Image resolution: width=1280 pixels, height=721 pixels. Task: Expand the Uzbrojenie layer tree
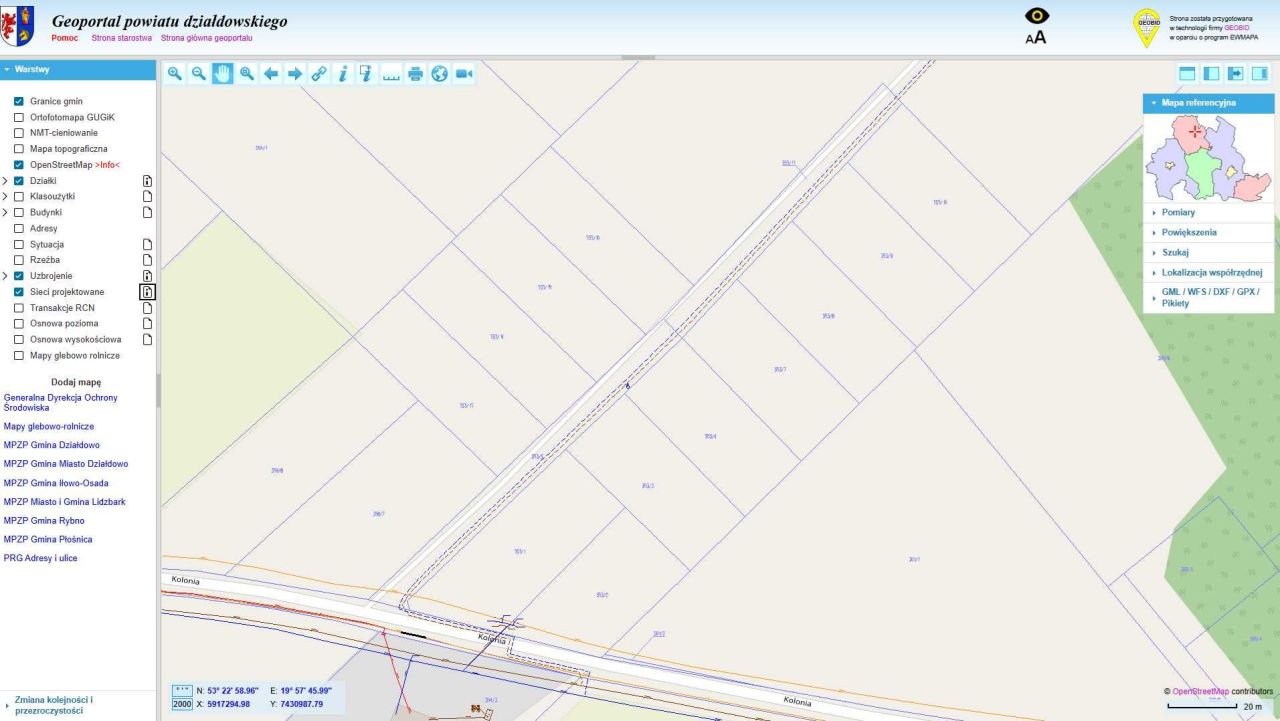pyautogui.click(x=6, y=276)
